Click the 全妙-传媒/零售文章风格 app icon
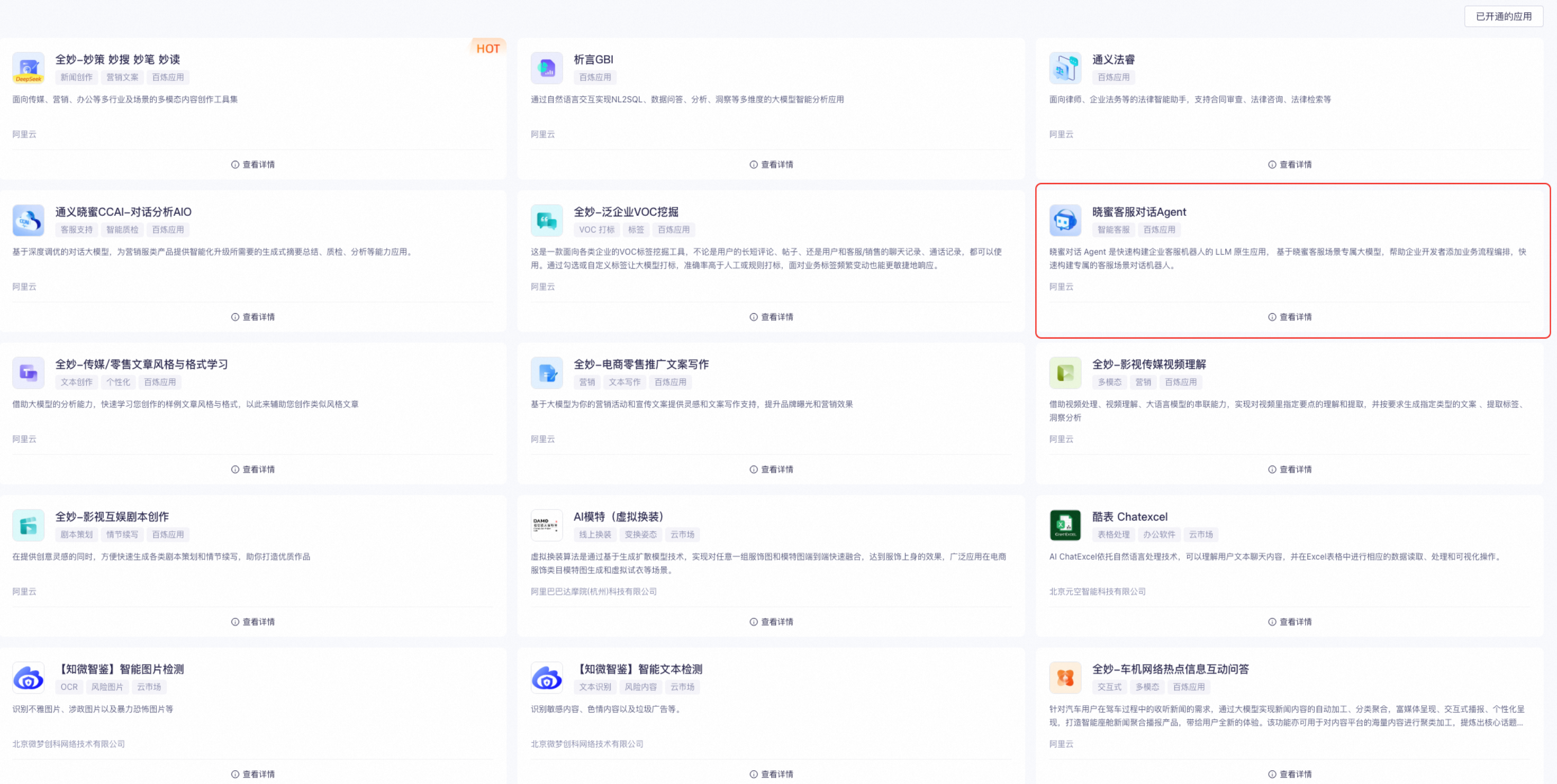The image size is (1557, 784). click(29, 372)
